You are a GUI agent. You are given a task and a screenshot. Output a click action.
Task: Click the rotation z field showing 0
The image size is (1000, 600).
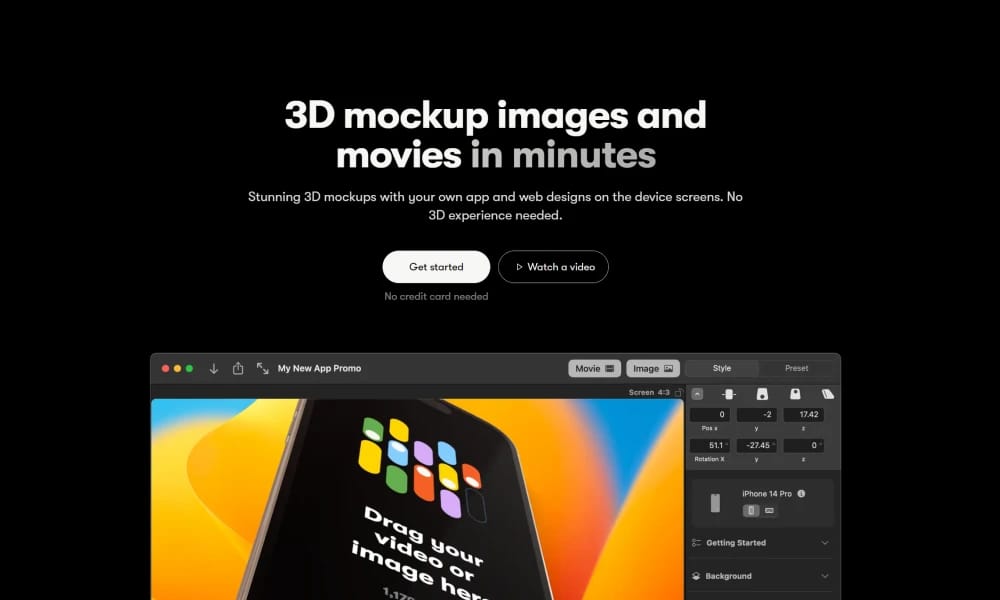pyautogui.click(x=804, y=445)
